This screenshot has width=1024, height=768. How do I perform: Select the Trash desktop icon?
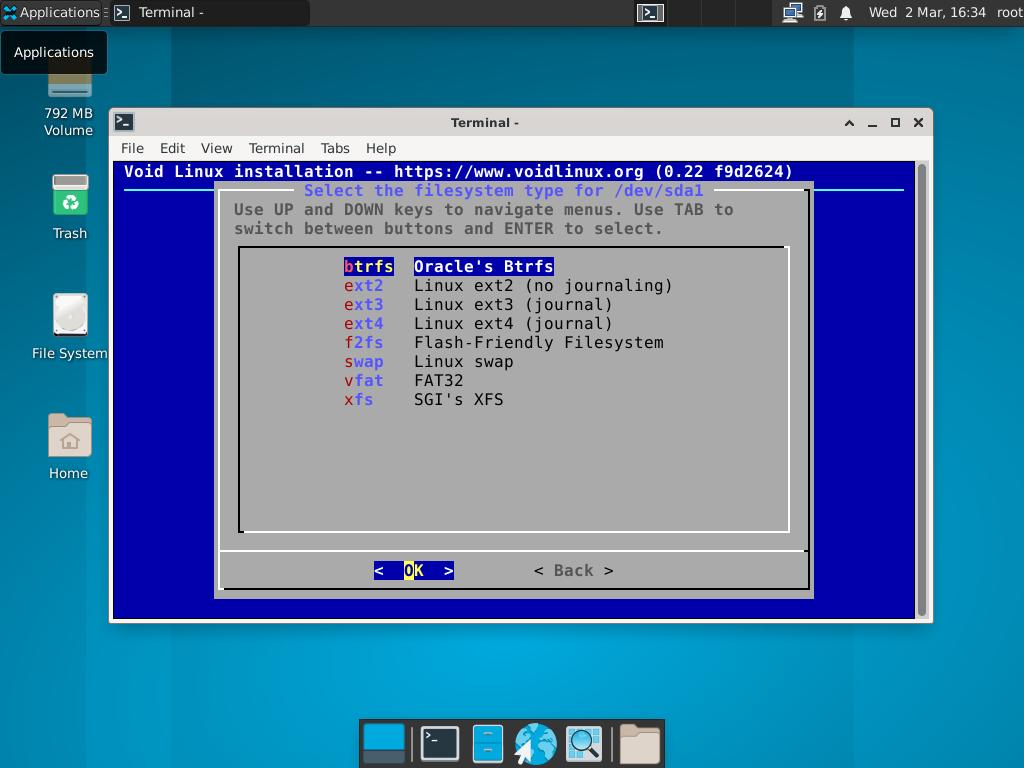(70, 207)
